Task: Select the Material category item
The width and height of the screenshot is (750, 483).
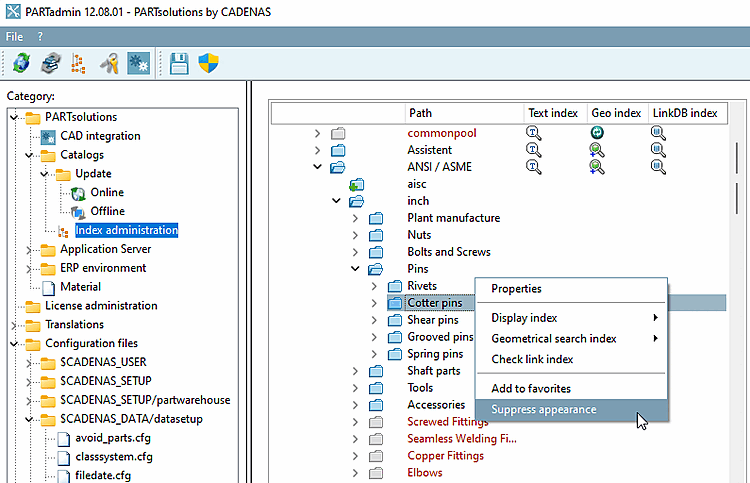Action: pyautogui.click(x=80, y=287)
